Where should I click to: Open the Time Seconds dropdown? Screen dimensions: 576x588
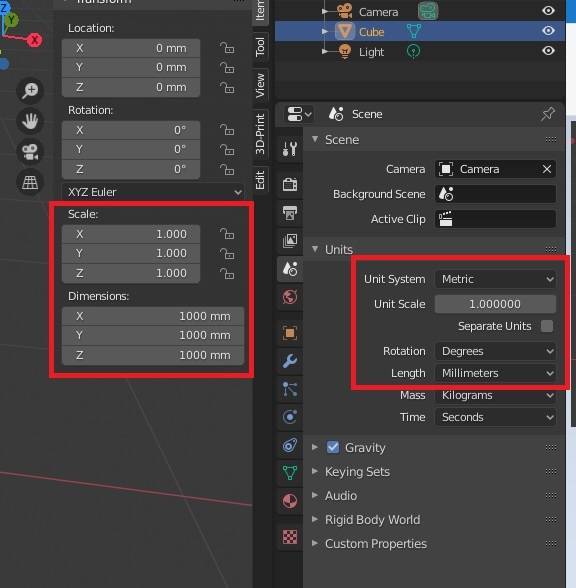pos(495,417)
